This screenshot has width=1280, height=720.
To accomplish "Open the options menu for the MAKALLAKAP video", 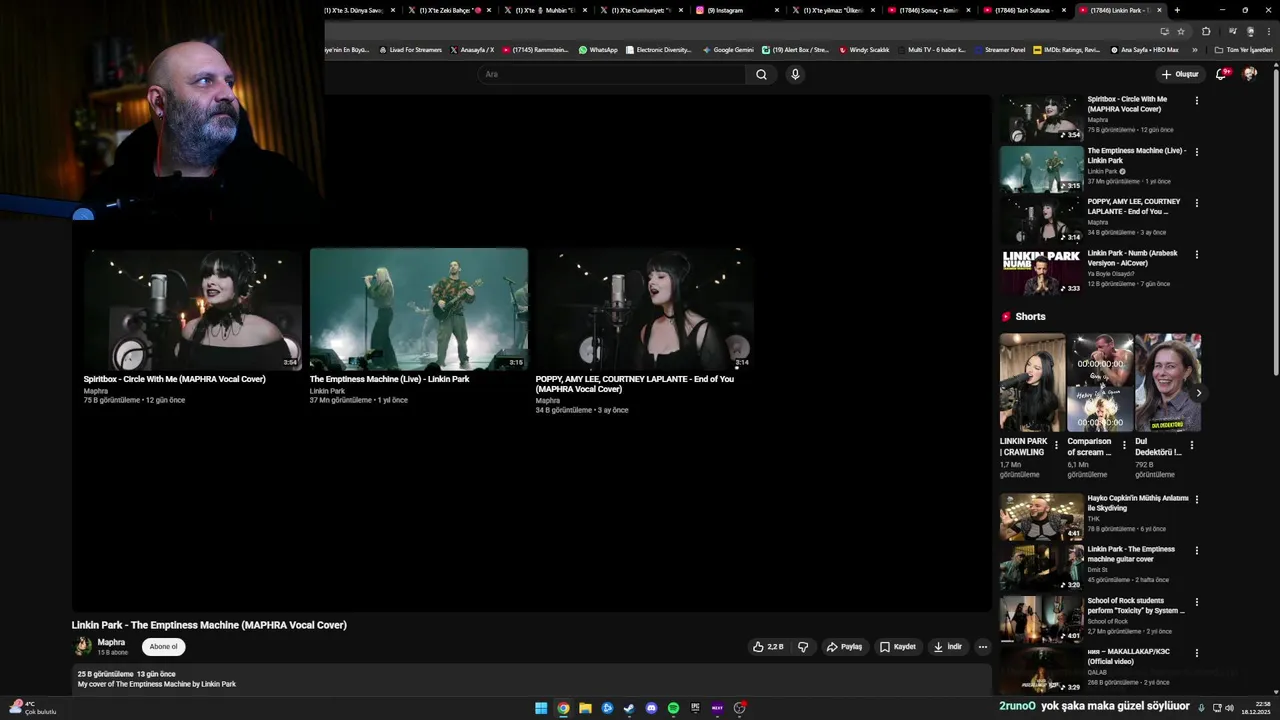I will pos(1196,653).
